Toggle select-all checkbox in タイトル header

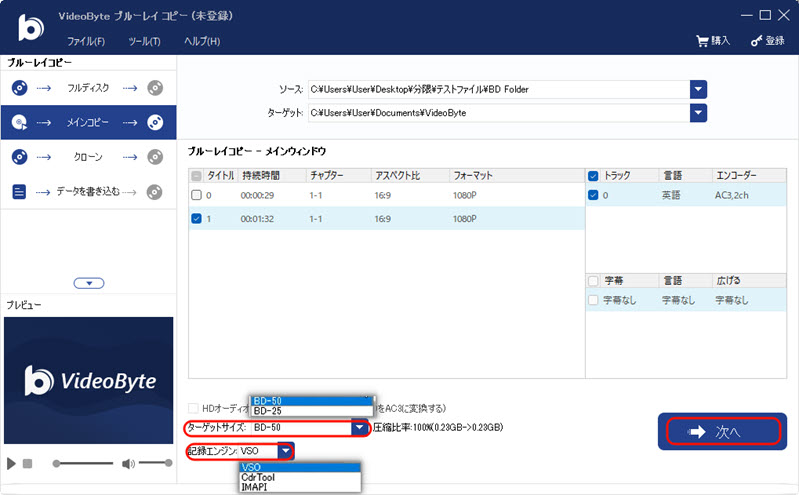196,176
